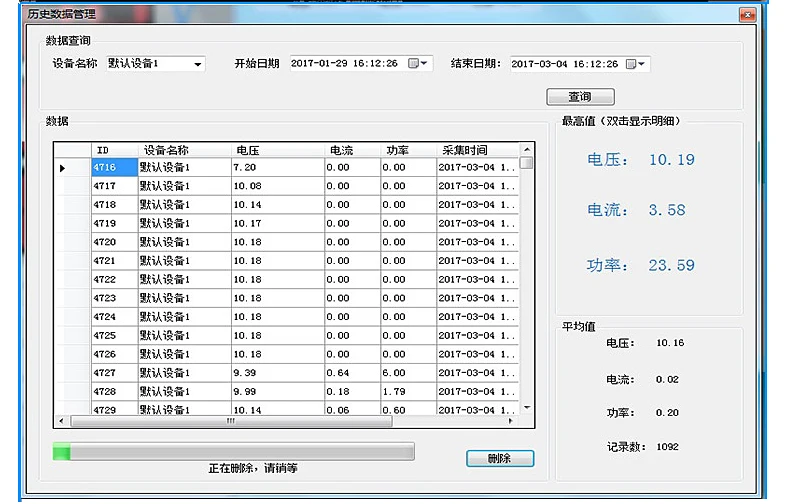
Task: Sort by the 电压 column header
Action: pyautogui.click(x=278, y=150)
